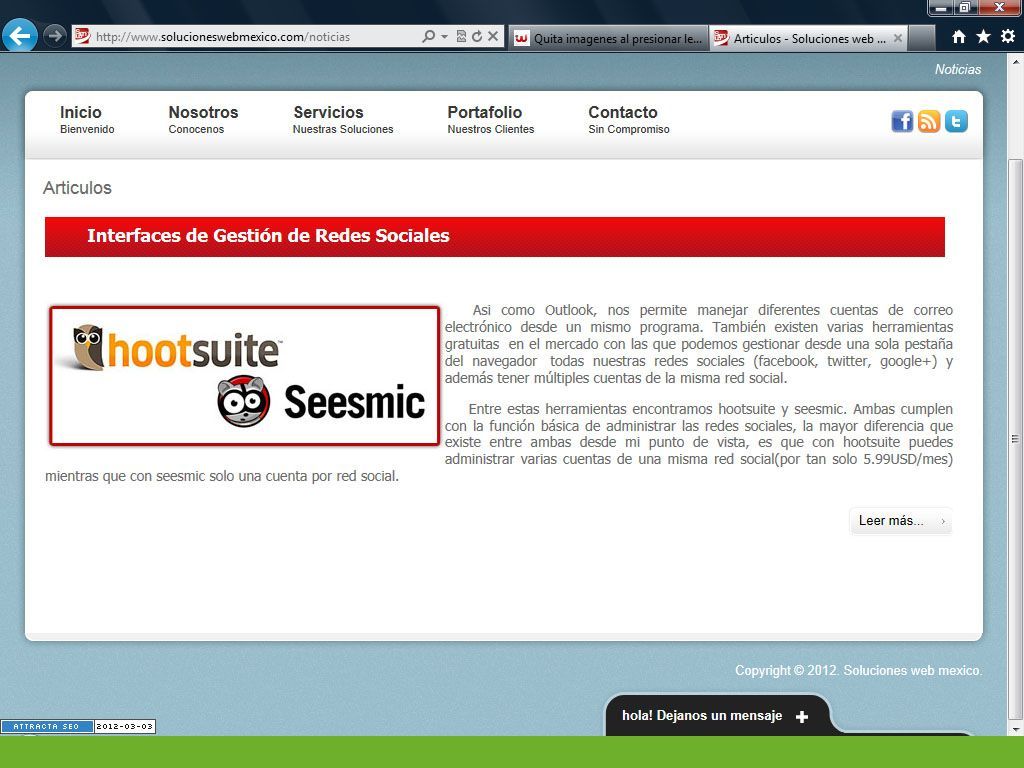Open the Inicio Bienvenido menu item
This screenshot has width=1024, height=768.
click(87, 120)
